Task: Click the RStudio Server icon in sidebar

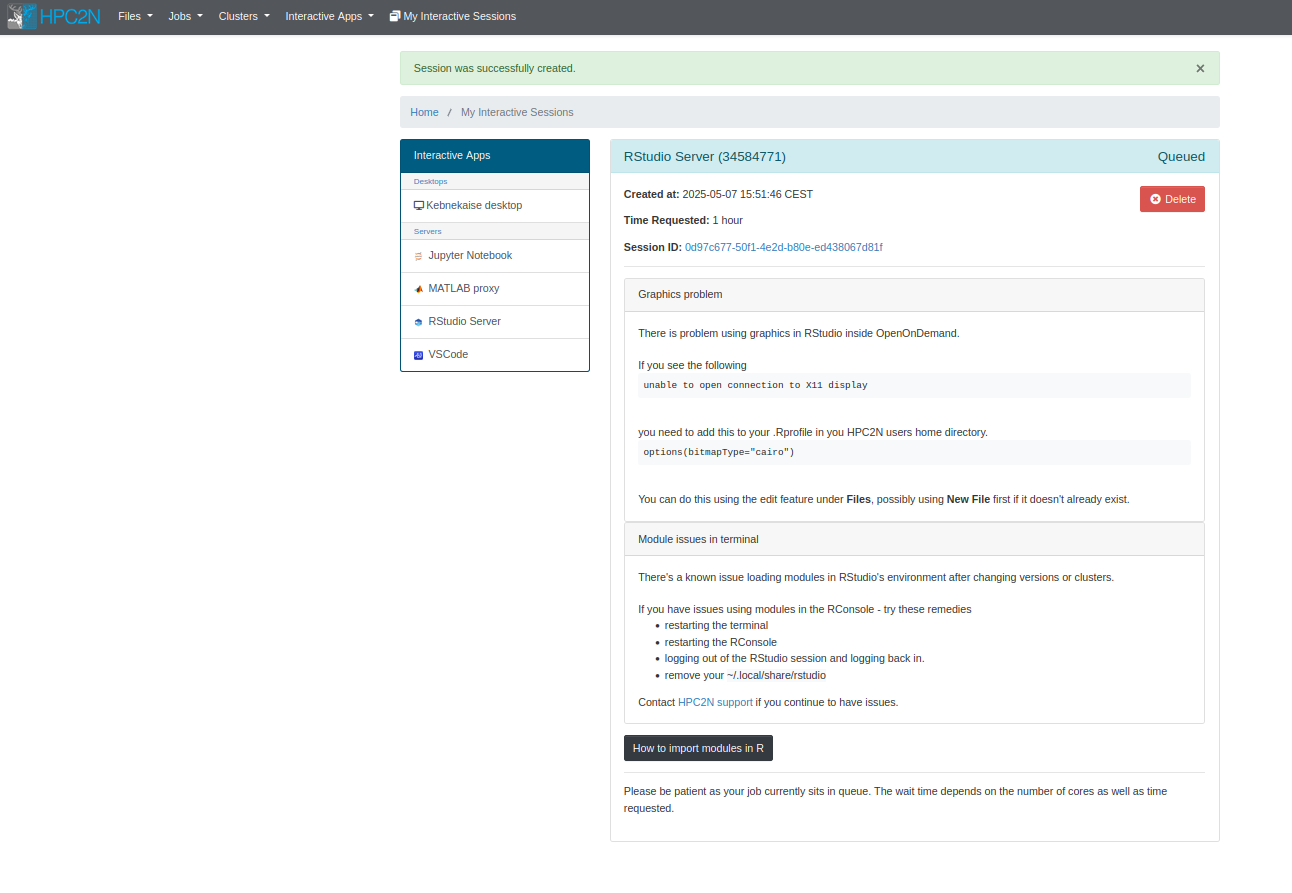Action: point(419,322)
